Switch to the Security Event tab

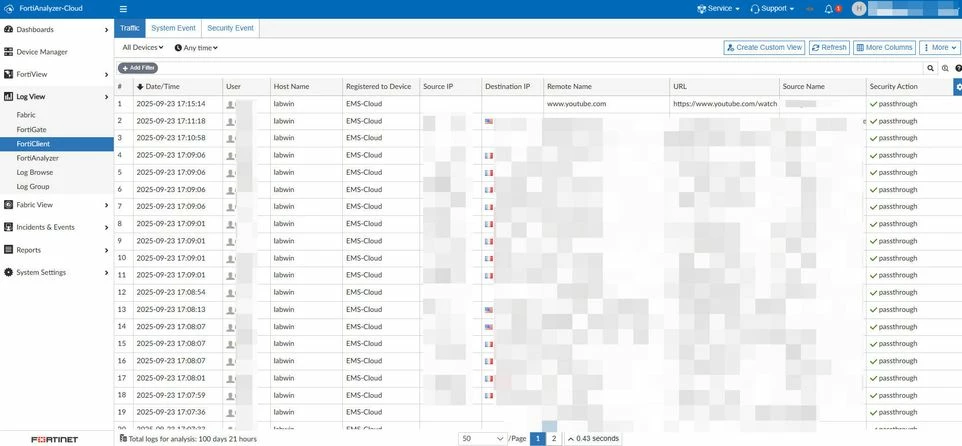click(230, 28)
